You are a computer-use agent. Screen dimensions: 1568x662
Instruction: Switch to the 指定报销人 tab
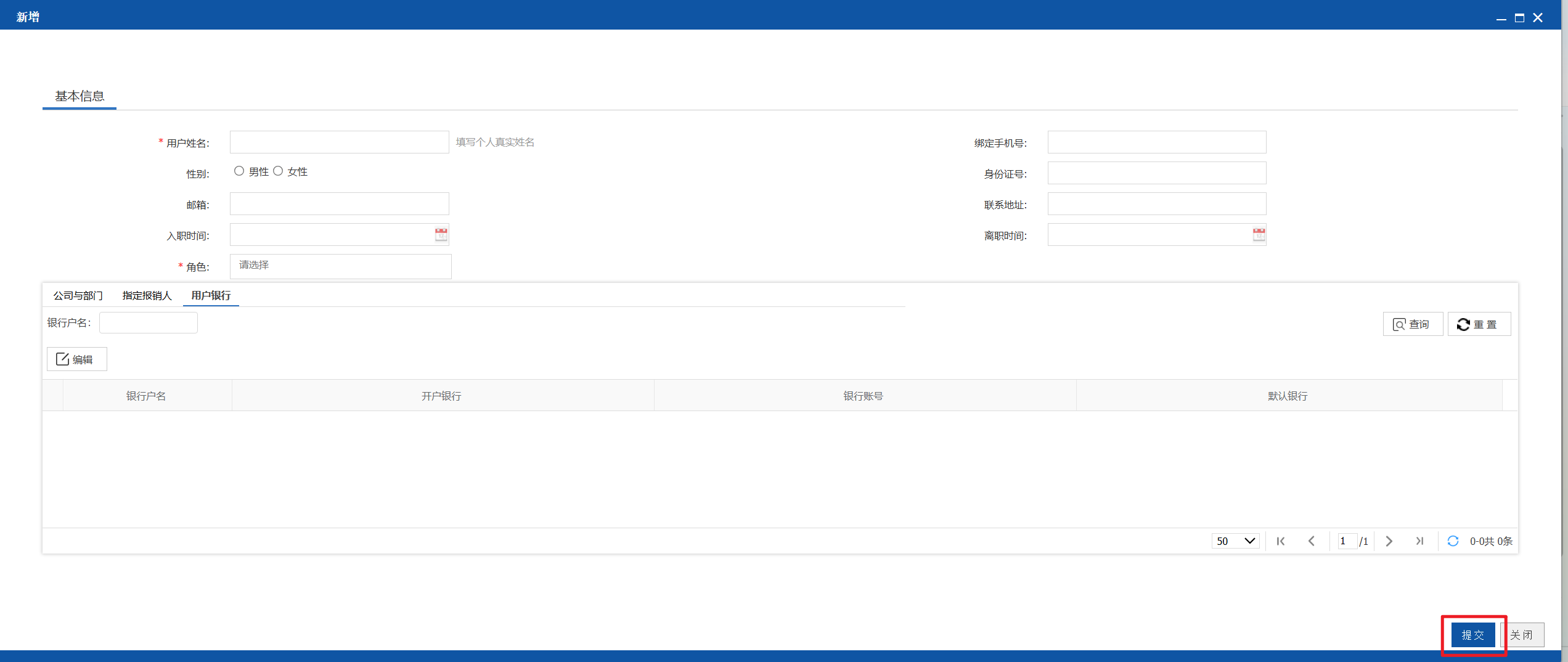click(147, 296)
